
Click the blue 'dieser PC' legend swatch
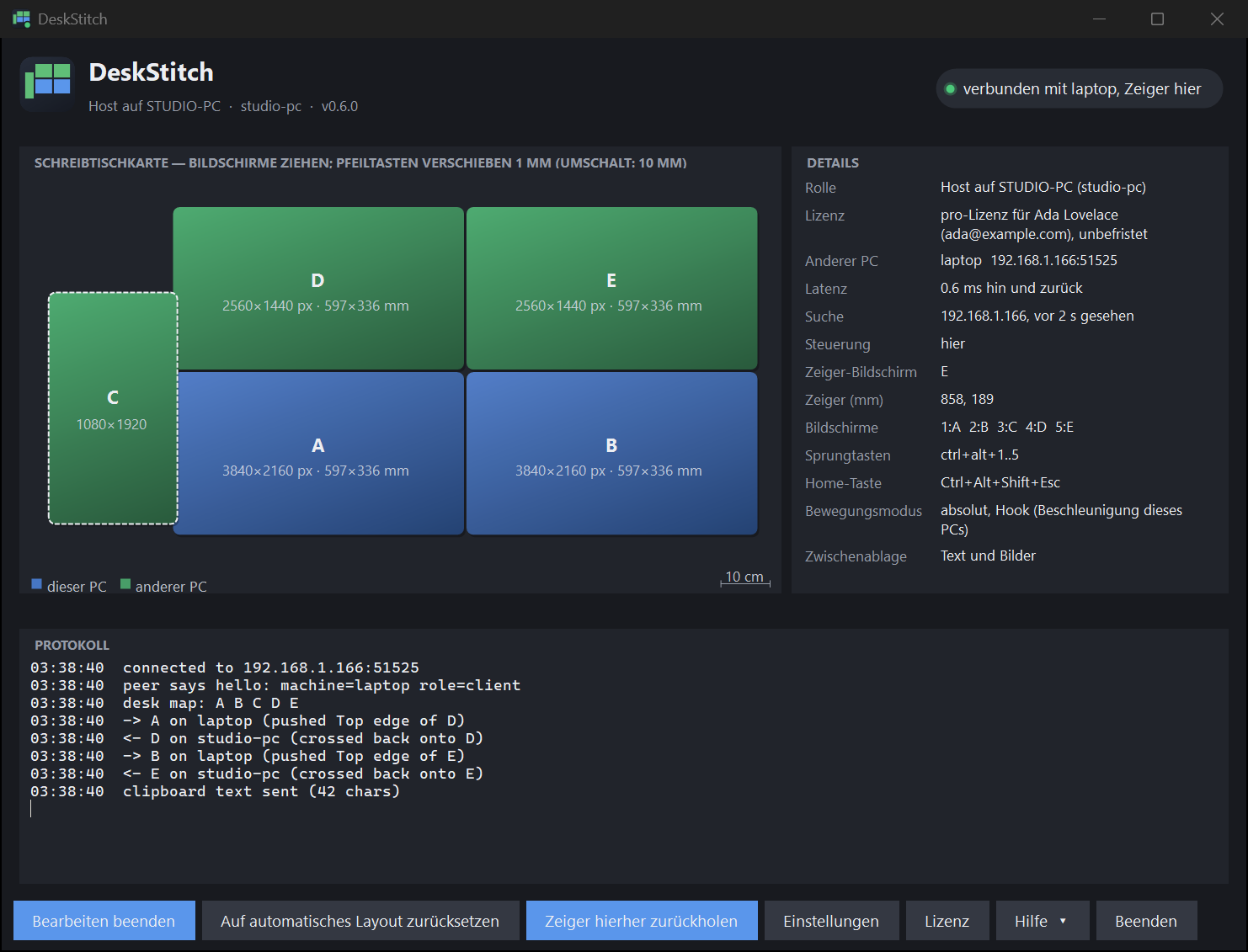point(37,584)
